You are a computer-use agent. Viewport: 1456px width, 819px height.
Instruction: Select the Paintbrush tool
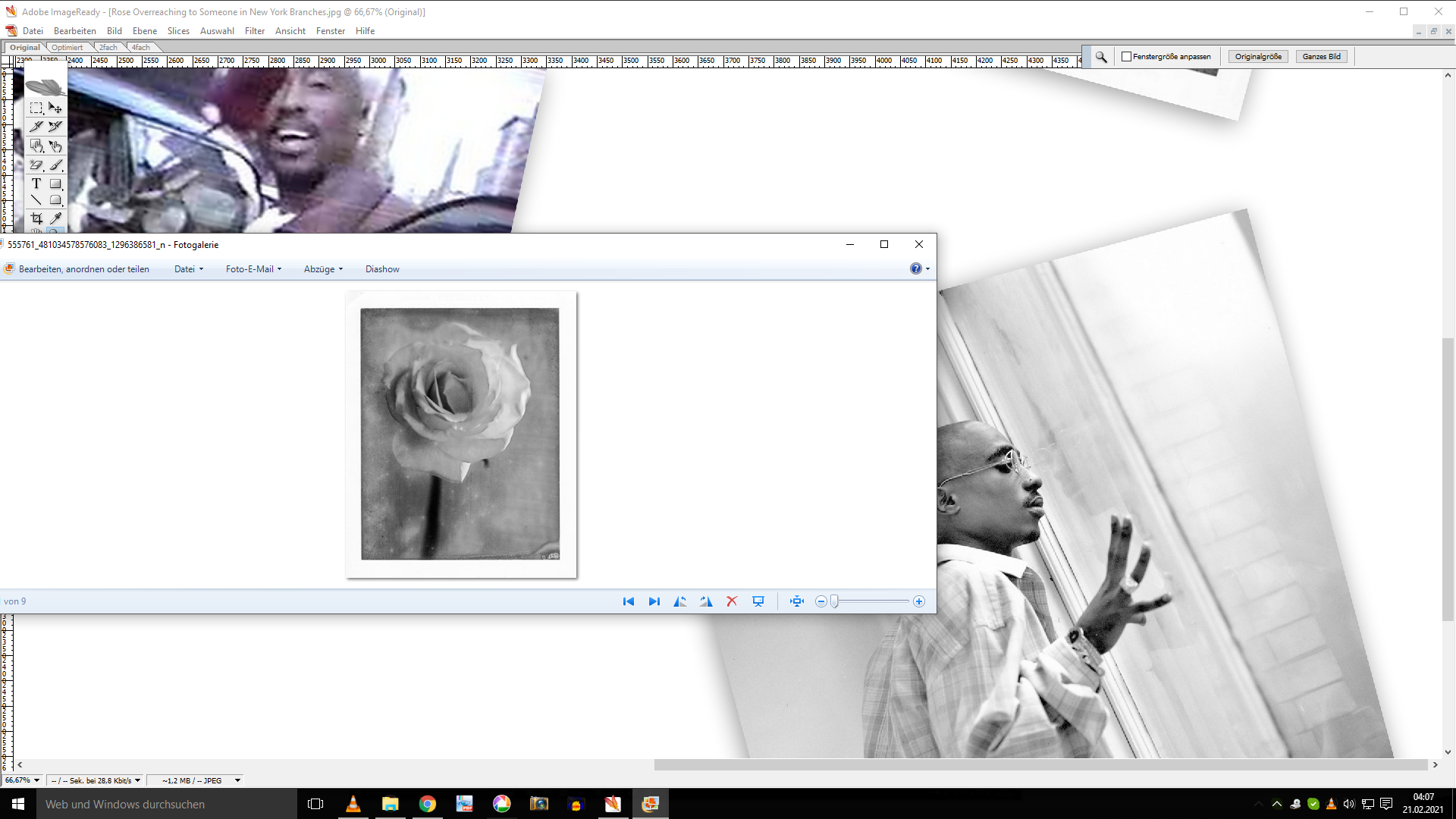tap(55, 165)
